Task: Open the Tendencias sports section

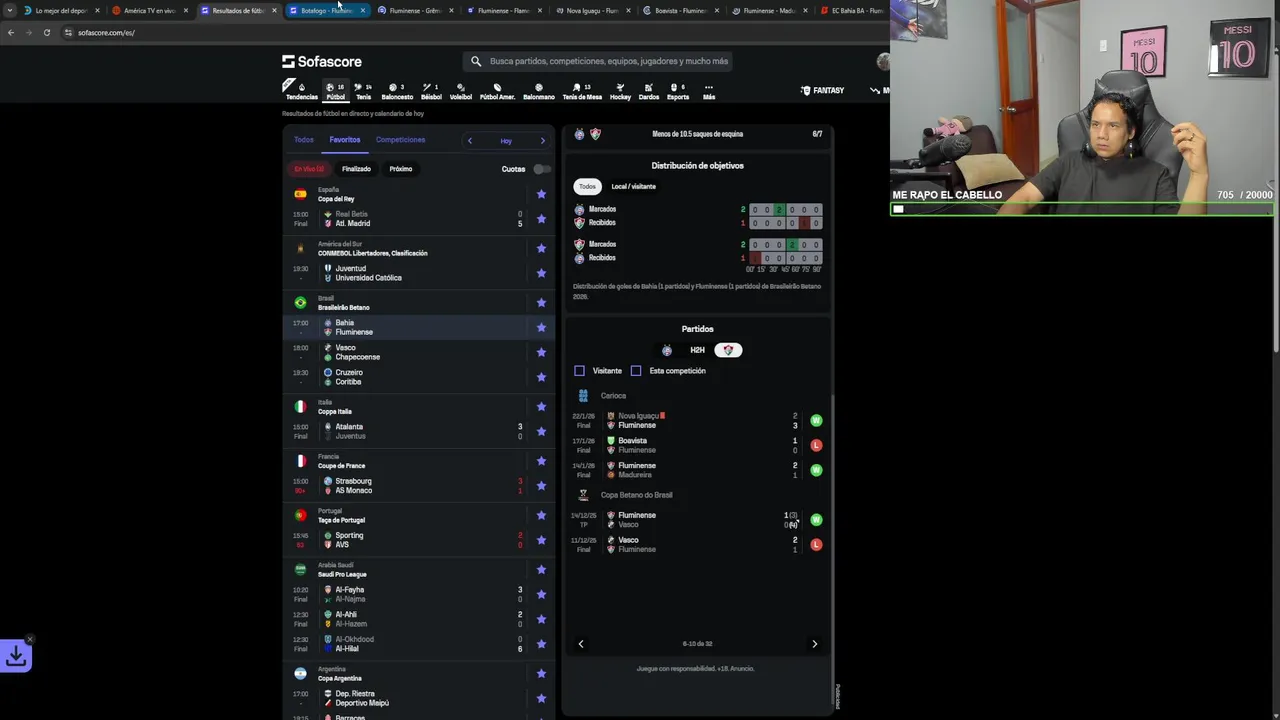Action: point(301,91)
